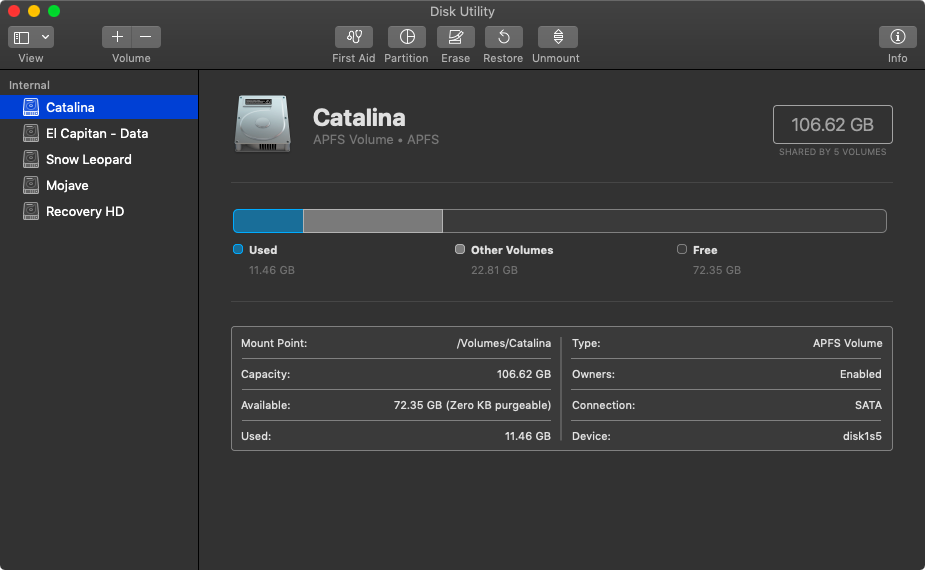Click the Device disk1s5 value
Viewport: 925px width, 570px height.
point(862,436)
